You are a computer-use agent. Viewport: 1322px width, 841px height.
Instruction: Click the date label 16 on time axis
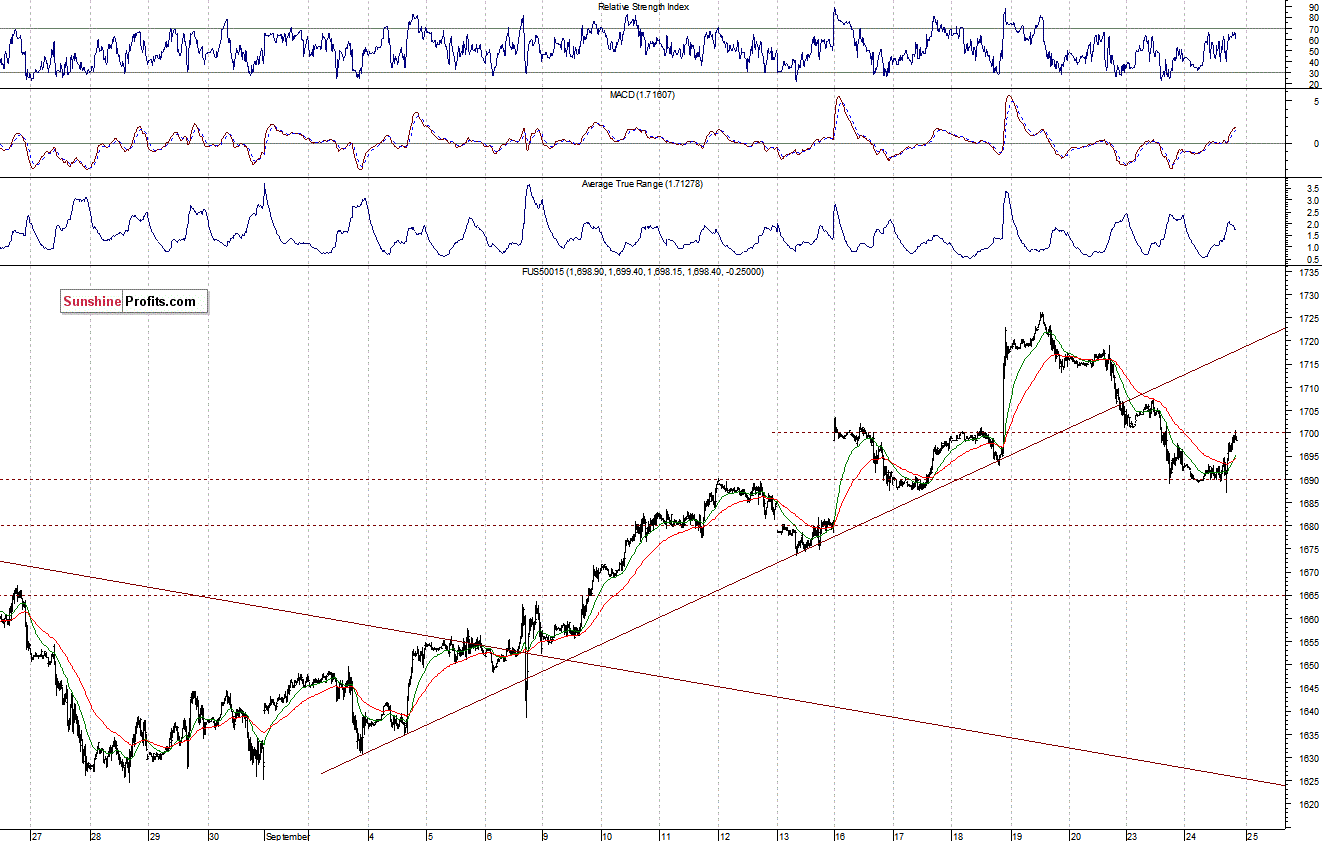(841, 835)
